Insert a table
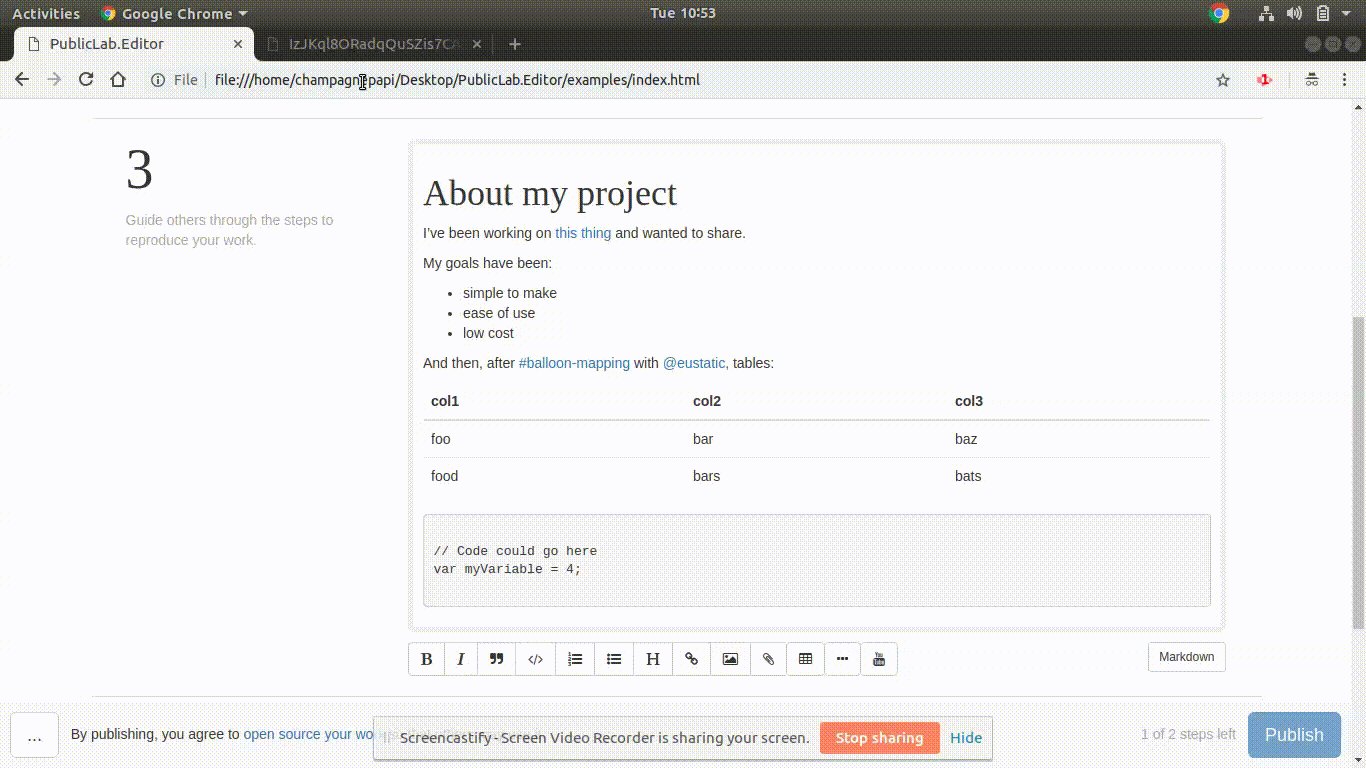The height and width of the screenshot is (768, 1366). (805, 659)
